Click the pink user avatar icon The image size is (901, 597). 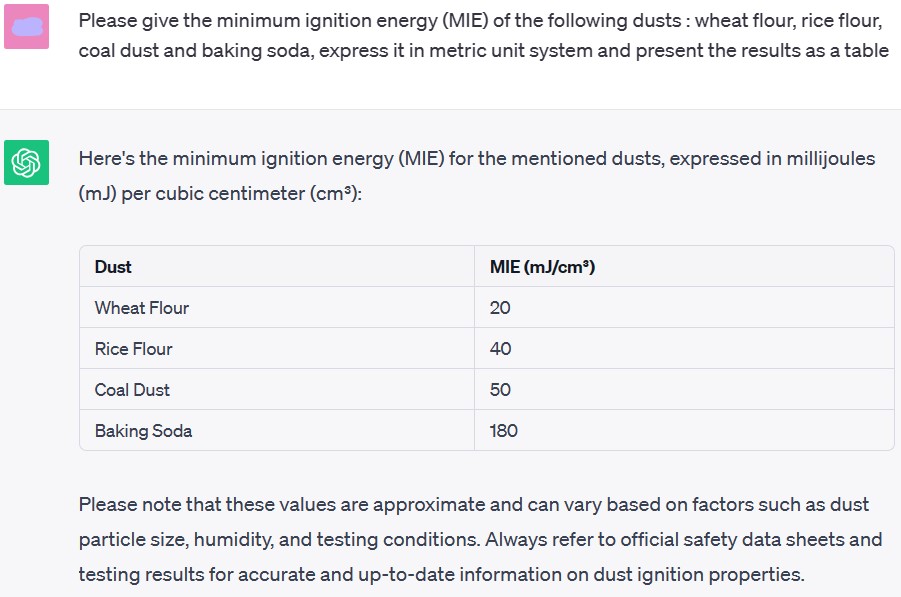point(26,26)
